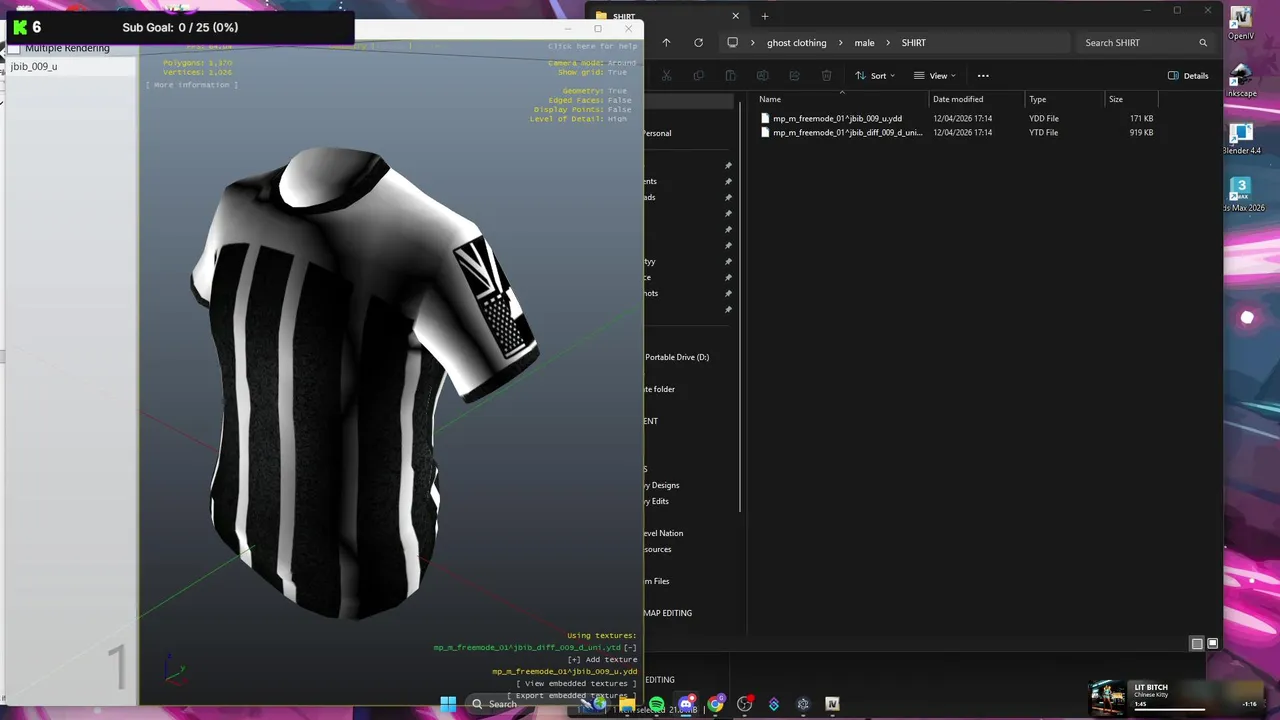Click the Paste icon in Explorer toolbar
Viewport: 1280px width, 720px height.
(730, 76)
